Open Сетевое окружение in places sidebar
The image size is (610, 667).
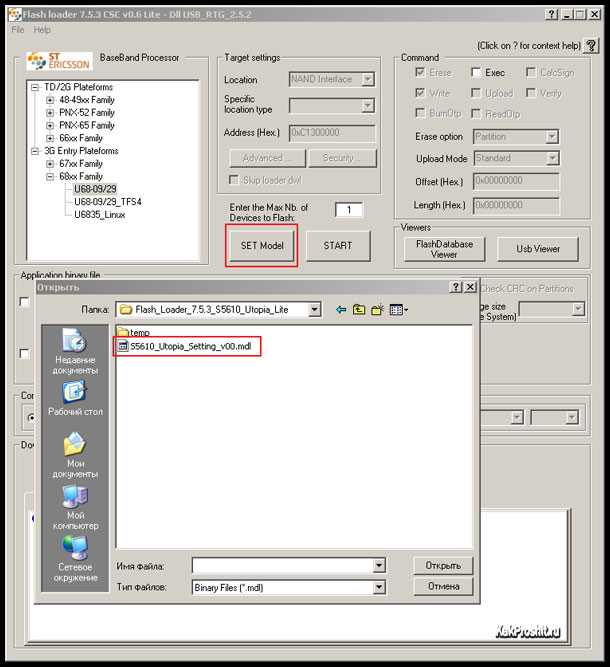75,557
